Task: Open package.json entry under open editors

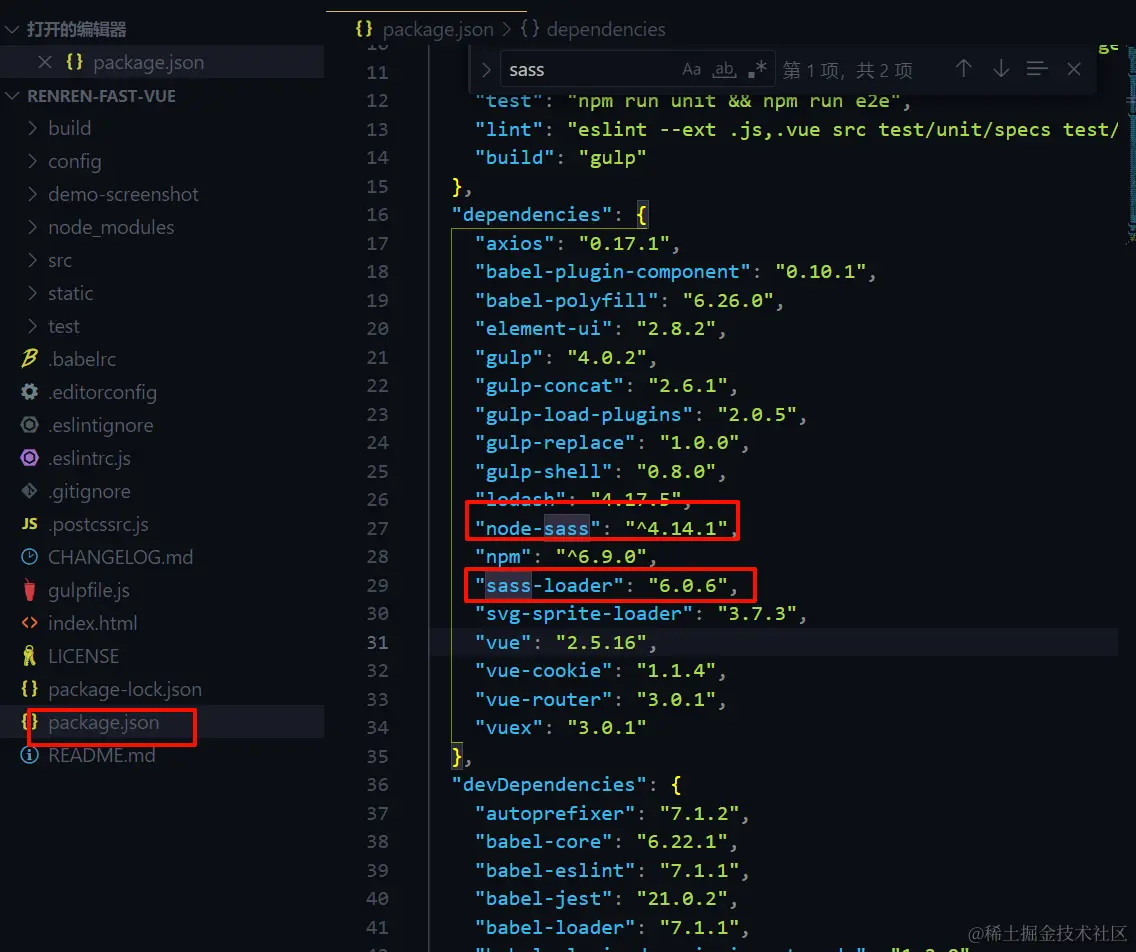Action: [149, 62]
